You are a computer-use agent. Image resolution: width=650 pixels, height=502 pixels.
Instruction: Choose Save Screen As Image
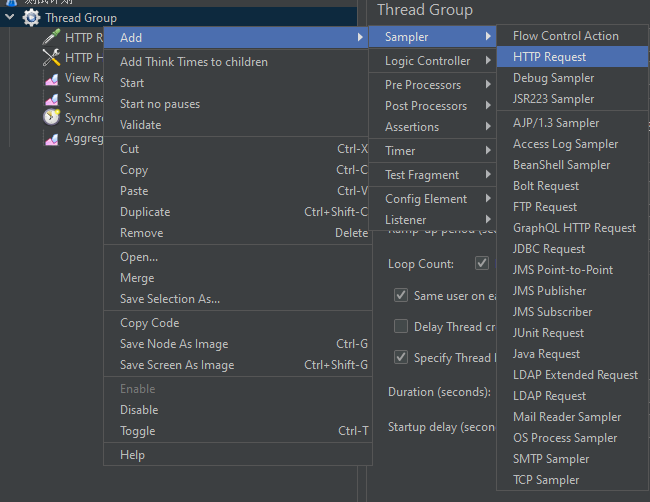point(238,364)
